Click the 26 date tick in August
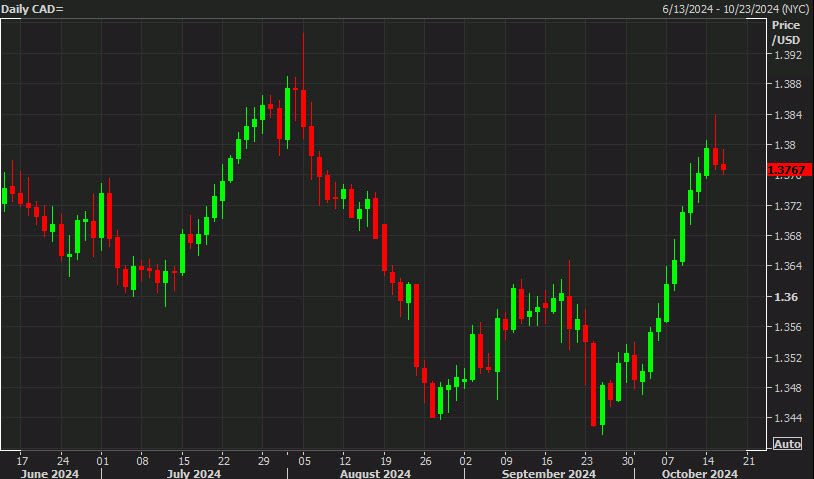 coord(426,461)
